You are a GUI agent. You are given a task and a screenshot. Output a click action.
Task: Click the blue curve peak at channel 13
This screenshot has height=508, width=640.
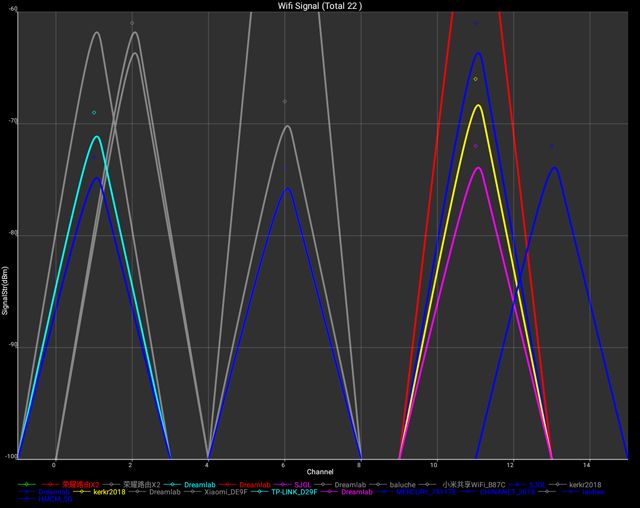553,168
